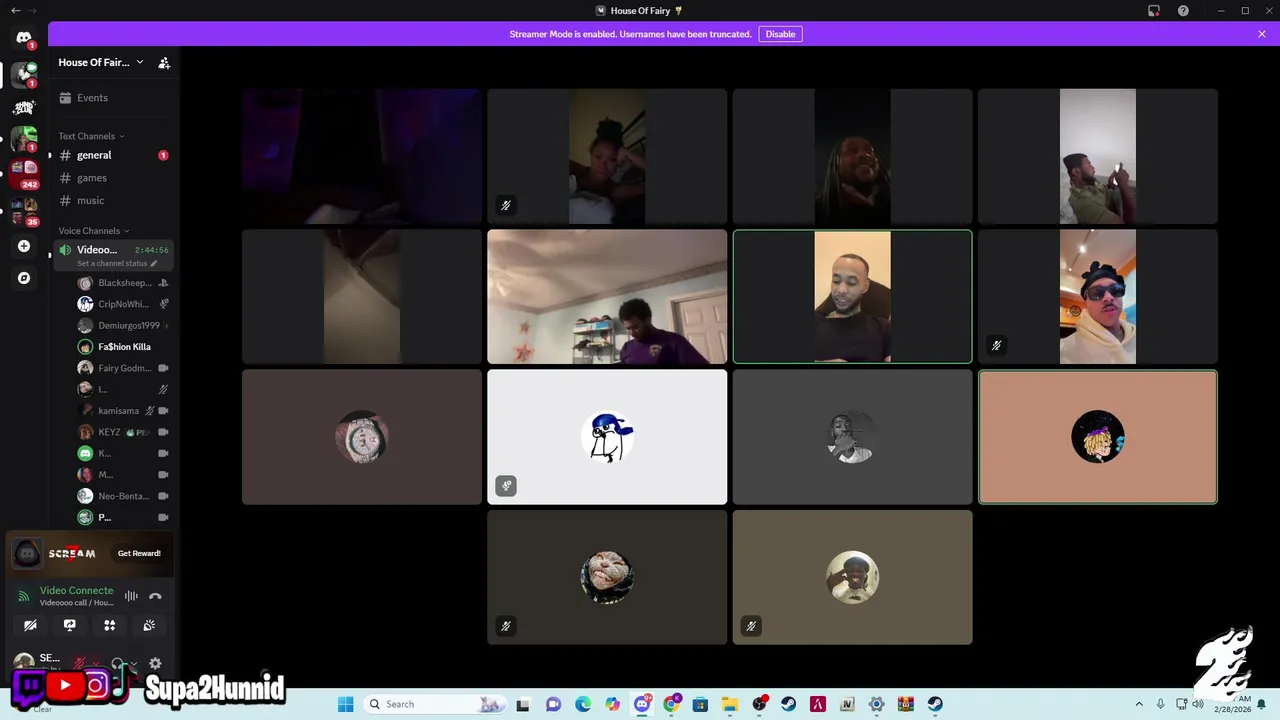
Task: Toggle noise suppression waveform icon
Action: pos(131,596)
